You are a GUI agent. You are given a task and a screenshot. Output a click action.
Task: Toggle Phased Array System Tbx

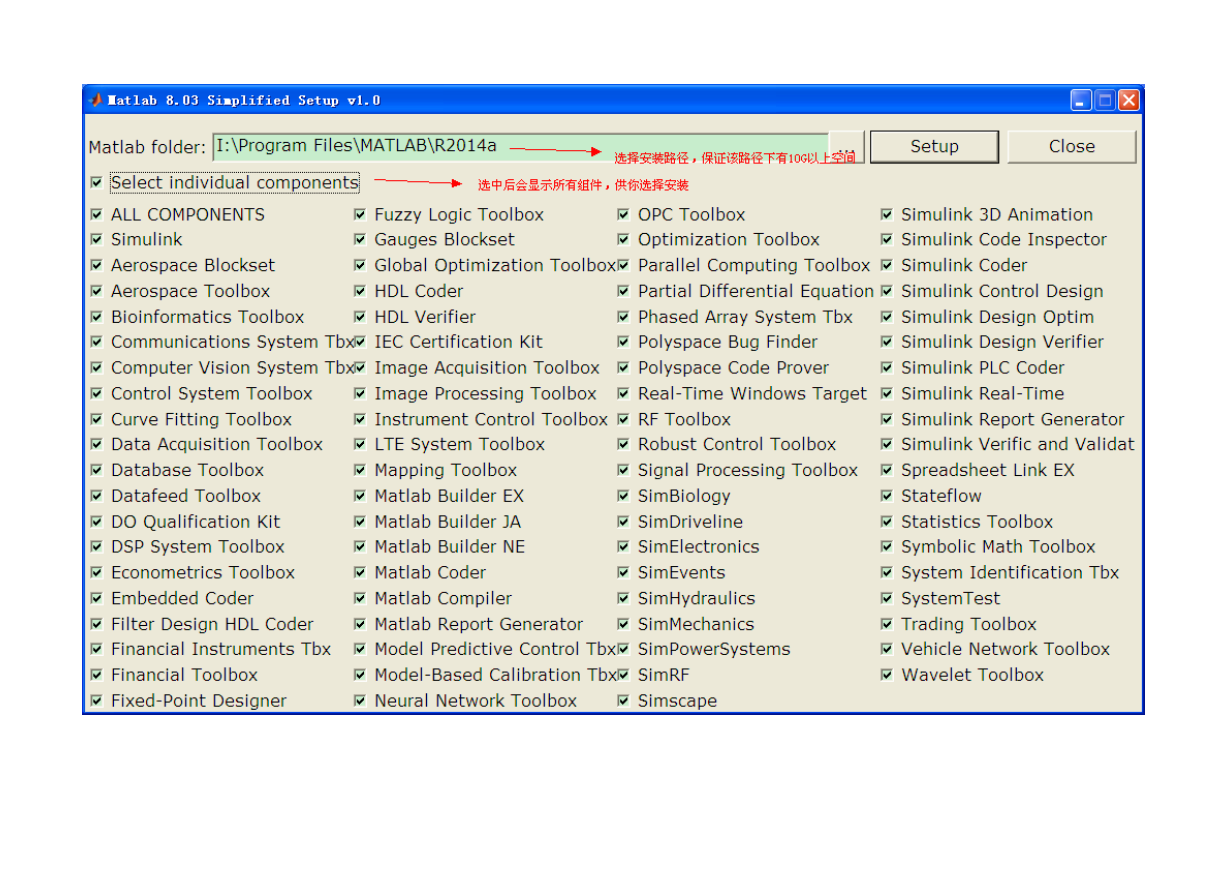point(624,317)
